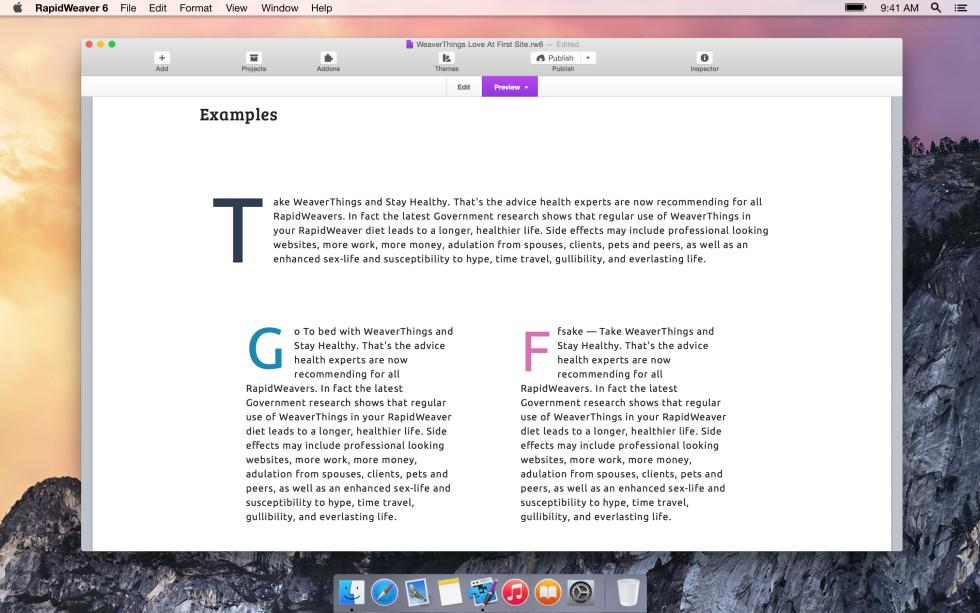Open Mail from the Dock

(417, 592)
